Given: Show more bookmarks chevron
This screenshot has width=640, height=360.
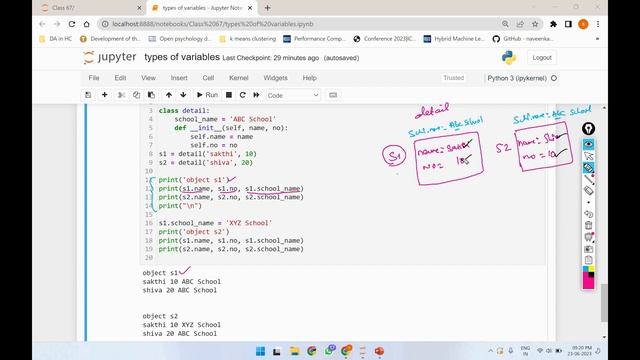Looking at the screenshot, I should pos(598,39).
